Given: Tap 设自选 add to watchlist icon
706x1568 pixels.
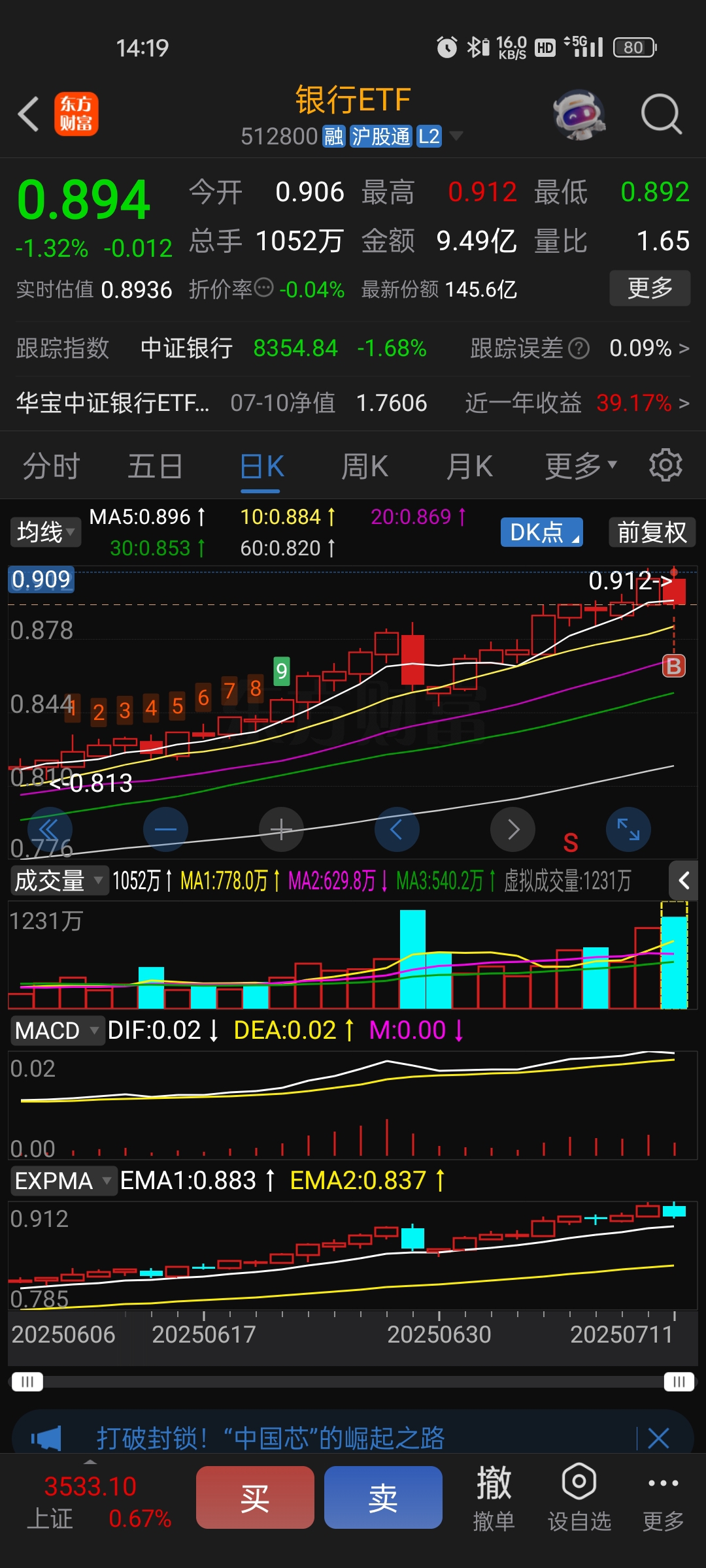Looking at the screenshot, I should (579, 1497).
